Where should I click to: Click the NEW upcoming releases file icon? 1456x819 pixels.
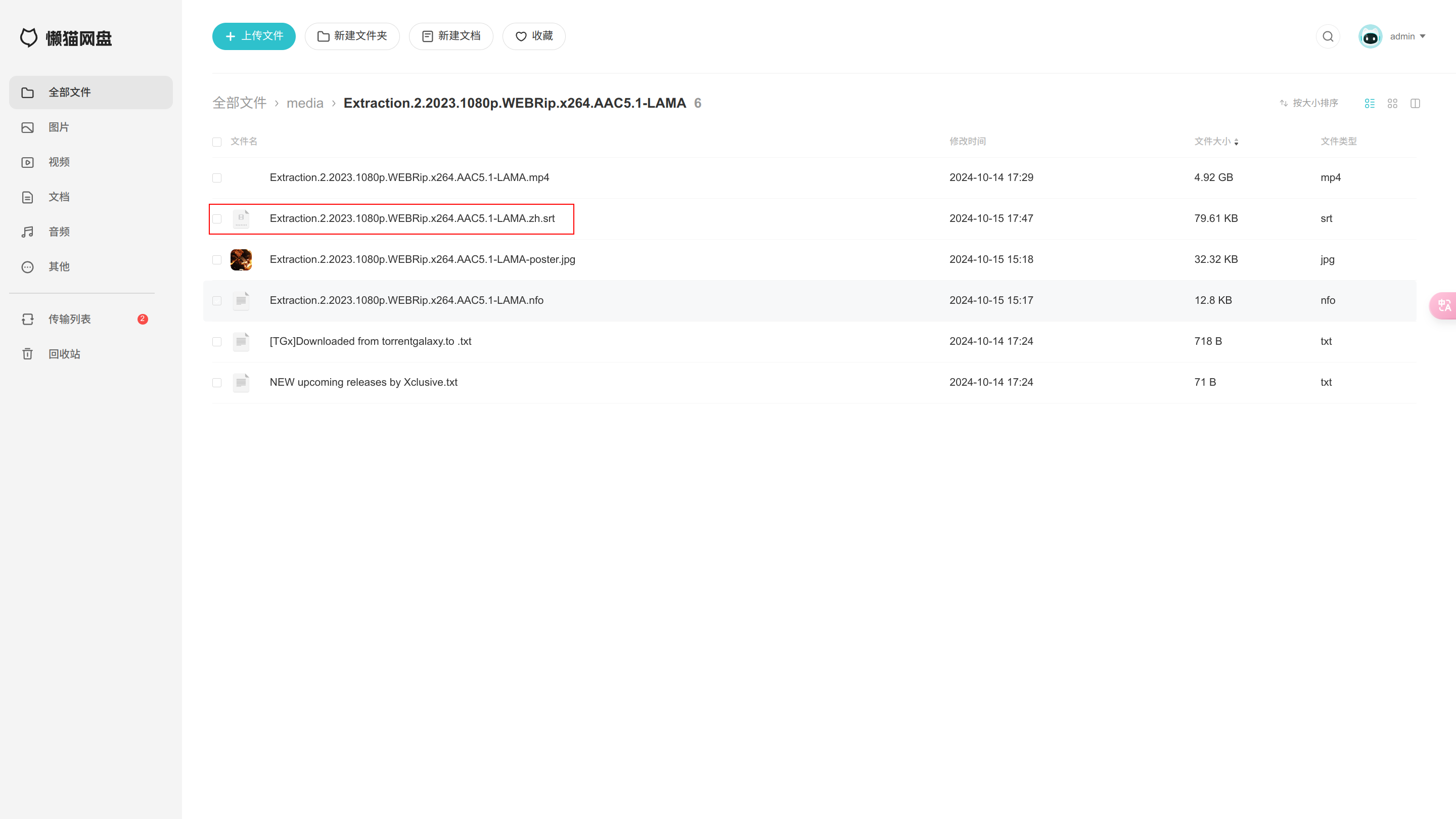(x=241, y=383)
